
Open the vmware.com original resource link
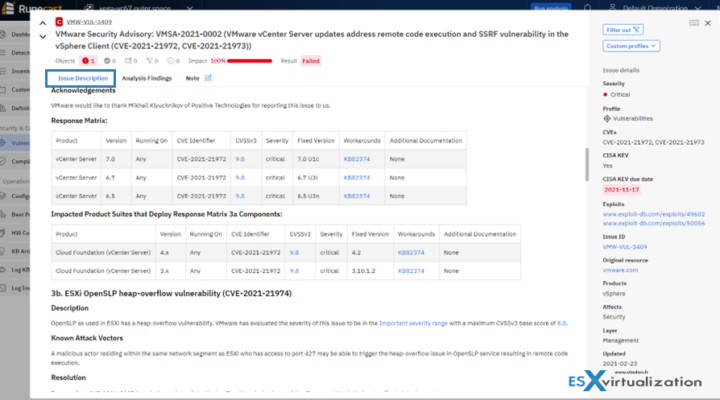(620, 270)
